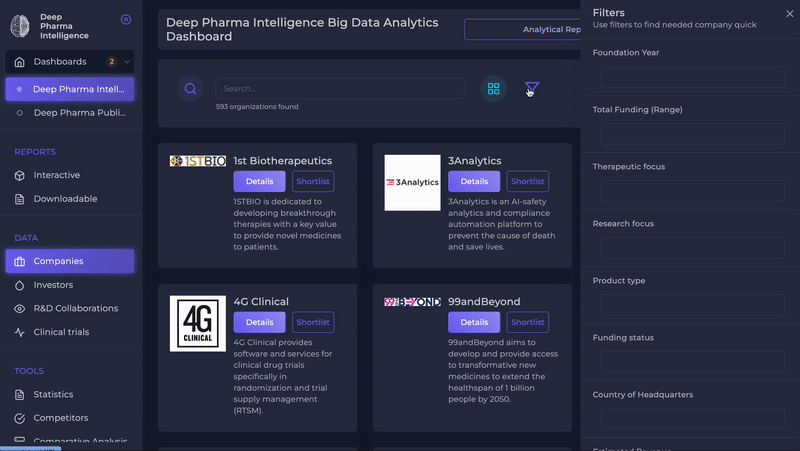Viewport: 800px width, 451px height.
Task: Click the Dashboards badge showing 2
Action: coord(111,62)
